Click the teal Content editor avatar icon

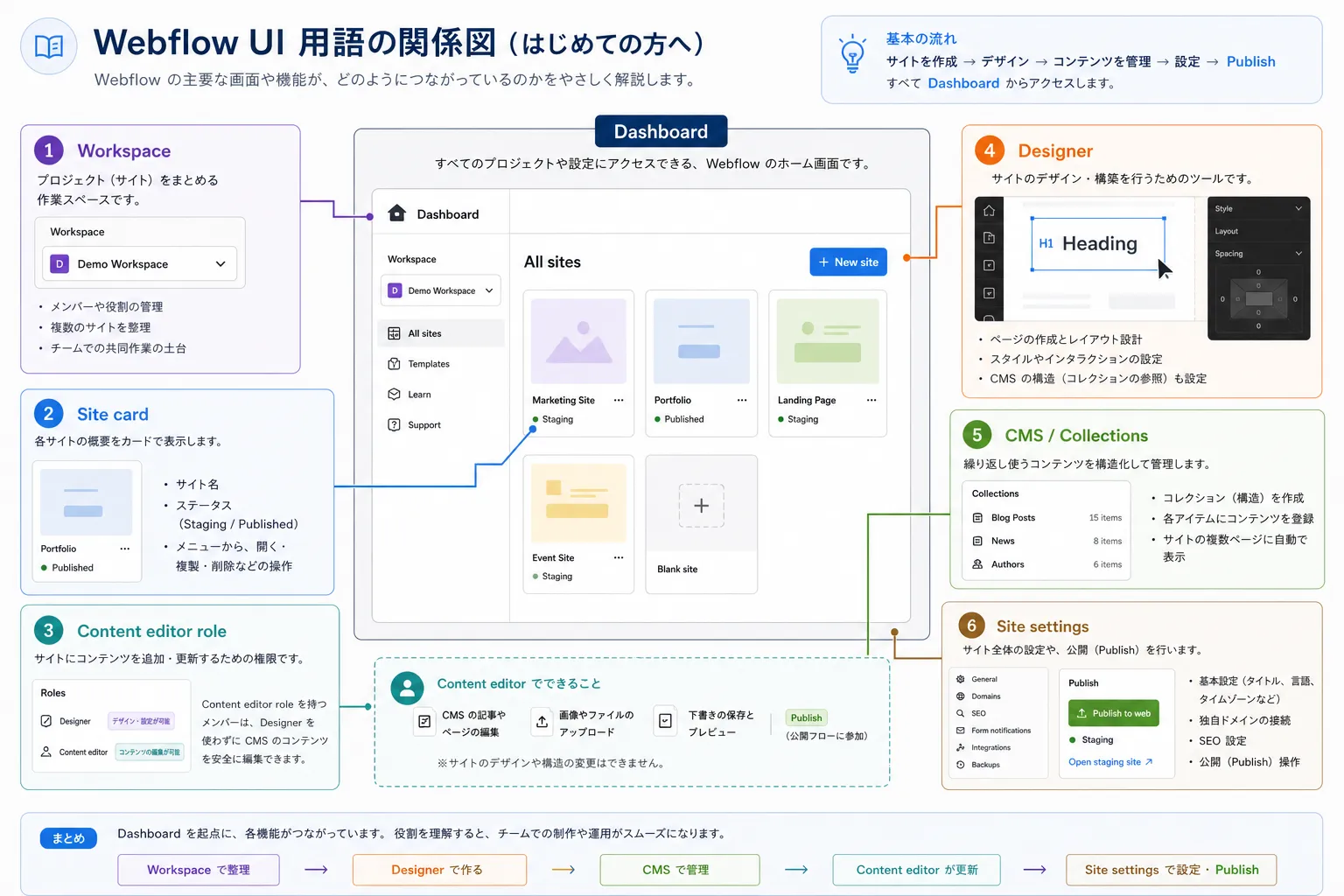pyautogui.click(x=407, y=689)
